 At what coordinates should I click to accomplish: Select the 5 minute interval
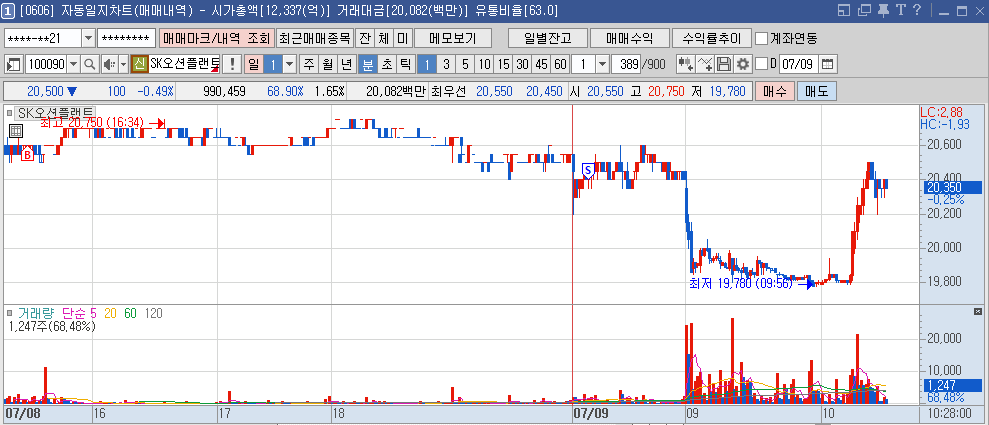coord(465,64)
